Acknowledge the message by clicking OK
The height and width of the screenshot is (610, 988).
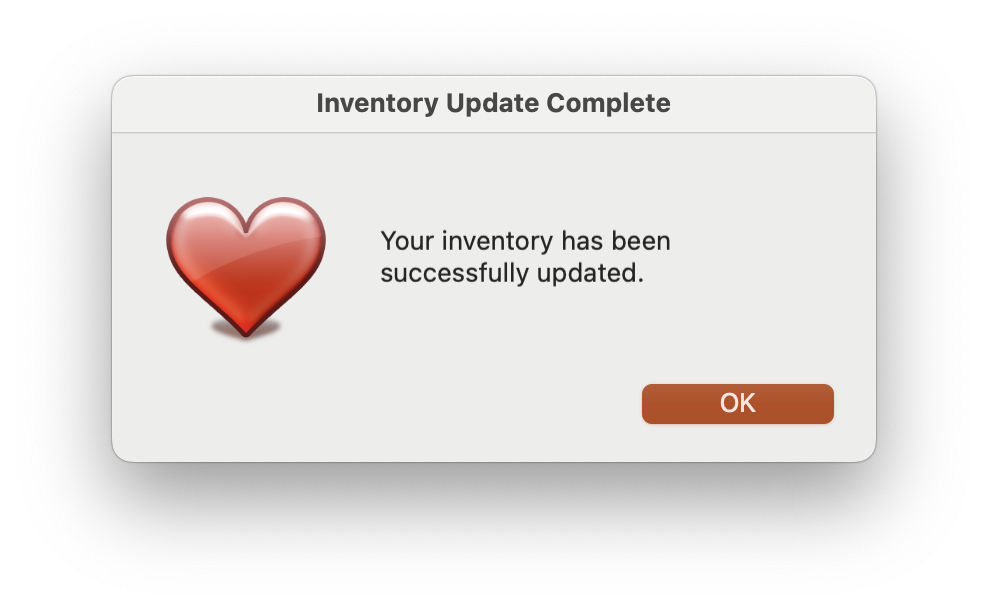[x=737, y=403]
